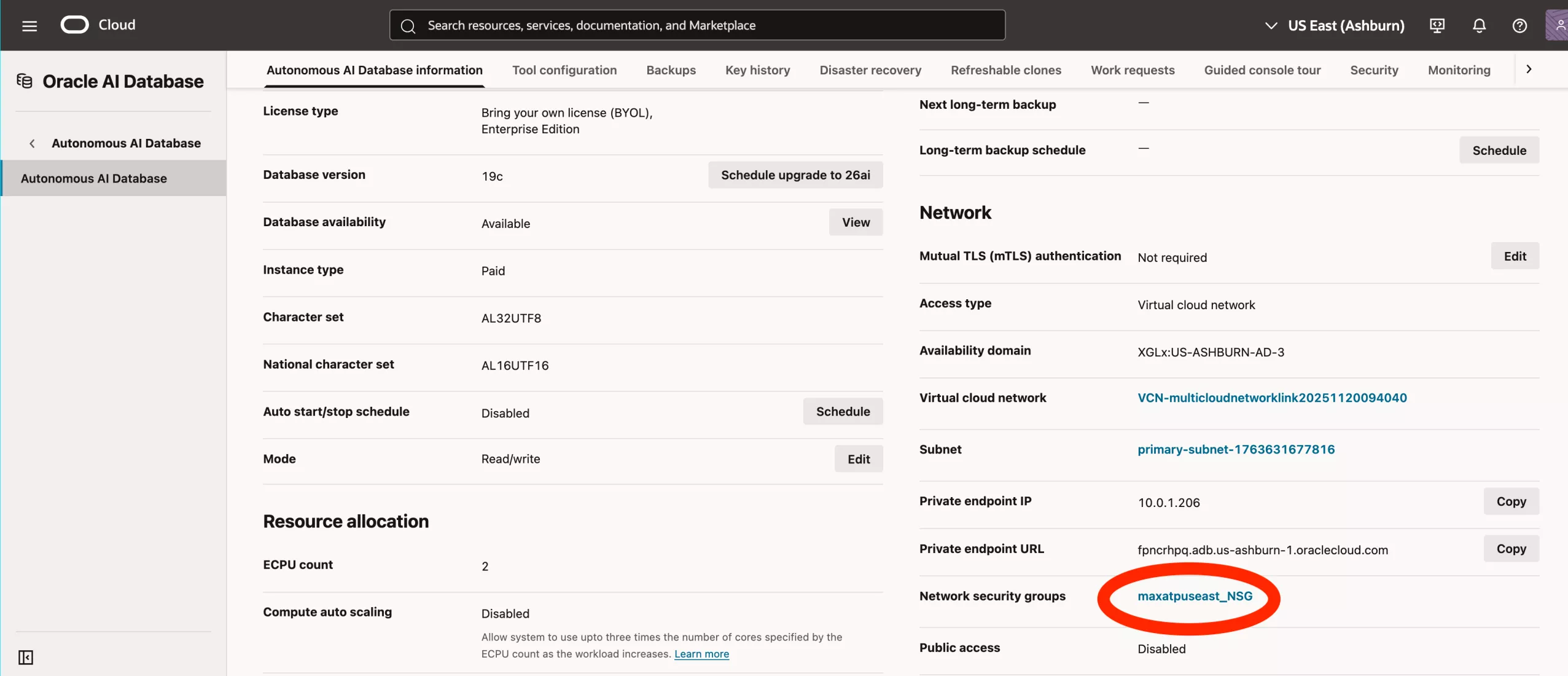Click Schedule upgrade to 26ai button
This screenshot has height=676, width=1568.
pos(795,175)
